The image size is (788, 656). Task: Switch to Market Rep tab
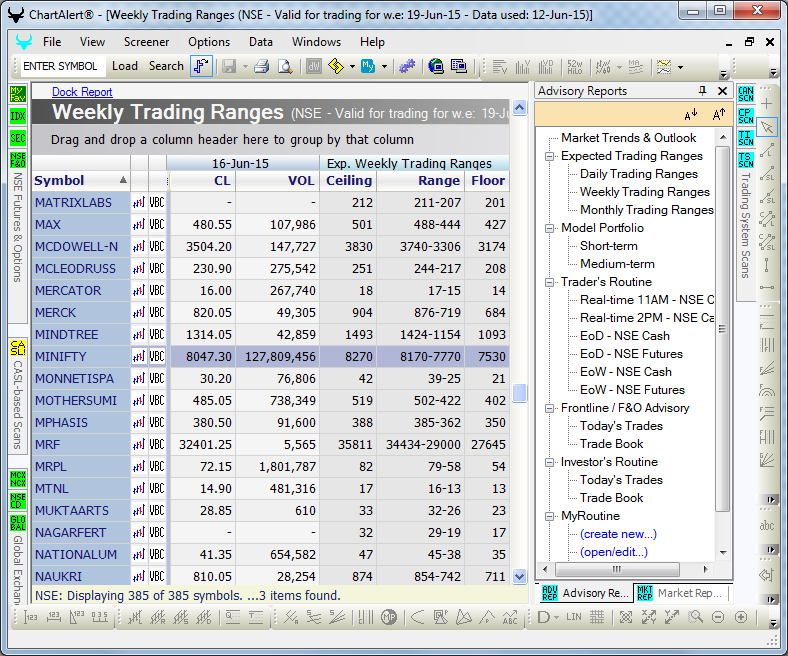680,593
